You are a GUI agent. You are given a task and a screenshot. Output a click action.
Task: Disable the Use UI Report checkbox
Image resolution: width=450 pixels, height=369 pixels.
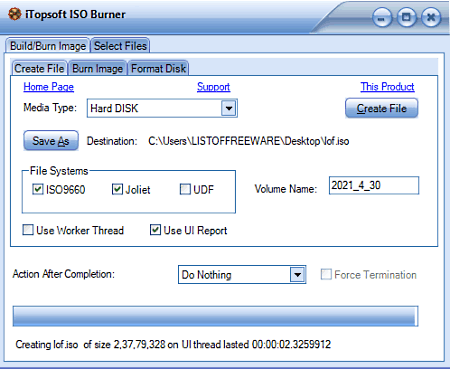(x=155, y=230)
